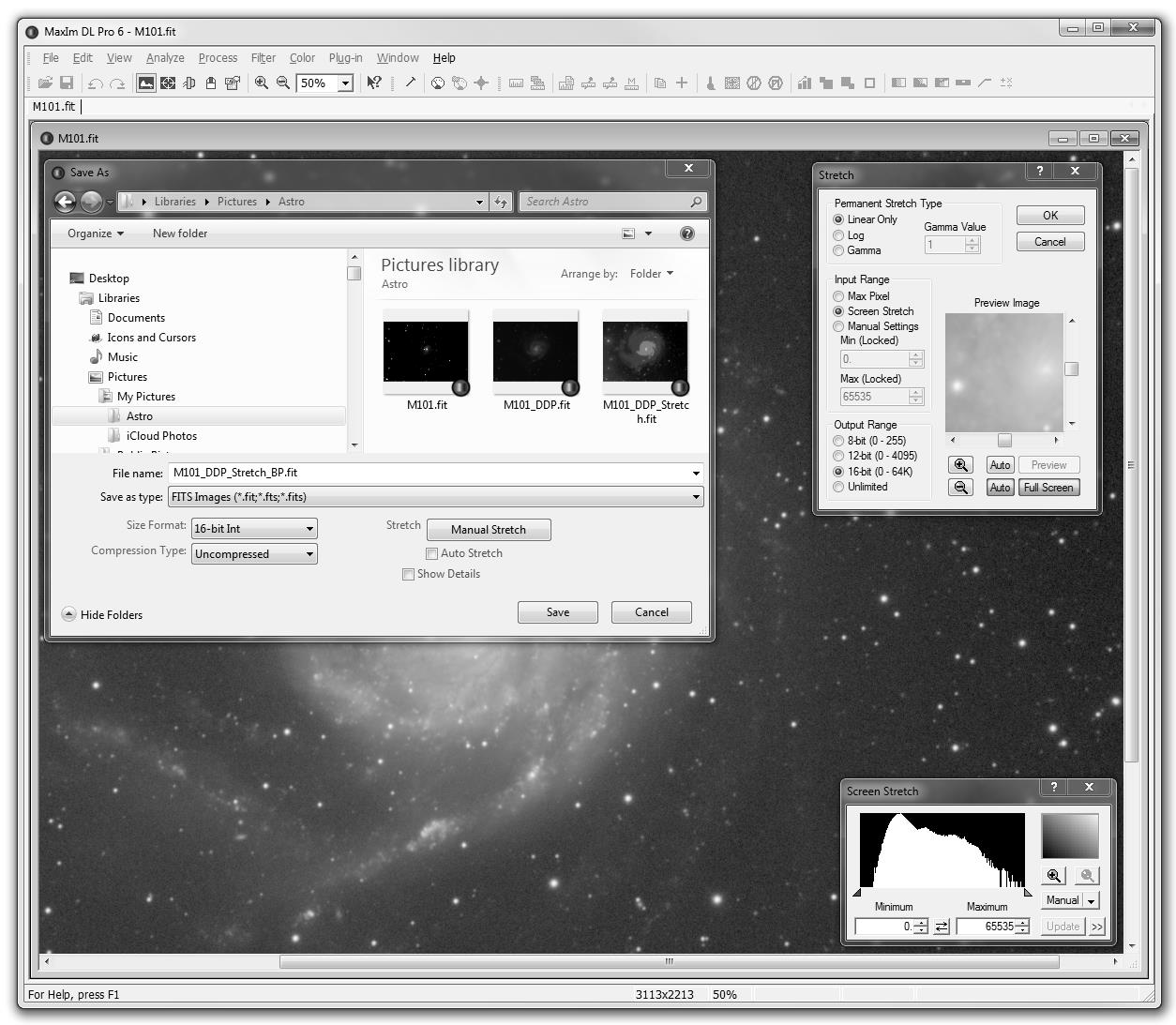Click OK in the Stretch dialog
Screen dimensions: 1176x1025
[x=1050, y=216]
